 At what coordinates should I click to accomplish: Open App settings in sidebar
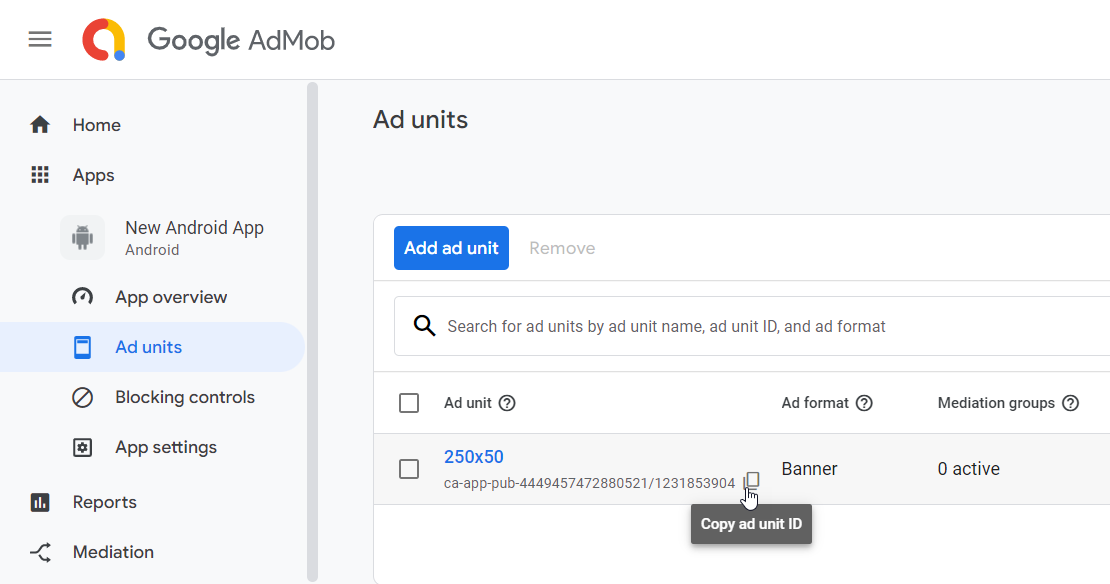(165, 447)
